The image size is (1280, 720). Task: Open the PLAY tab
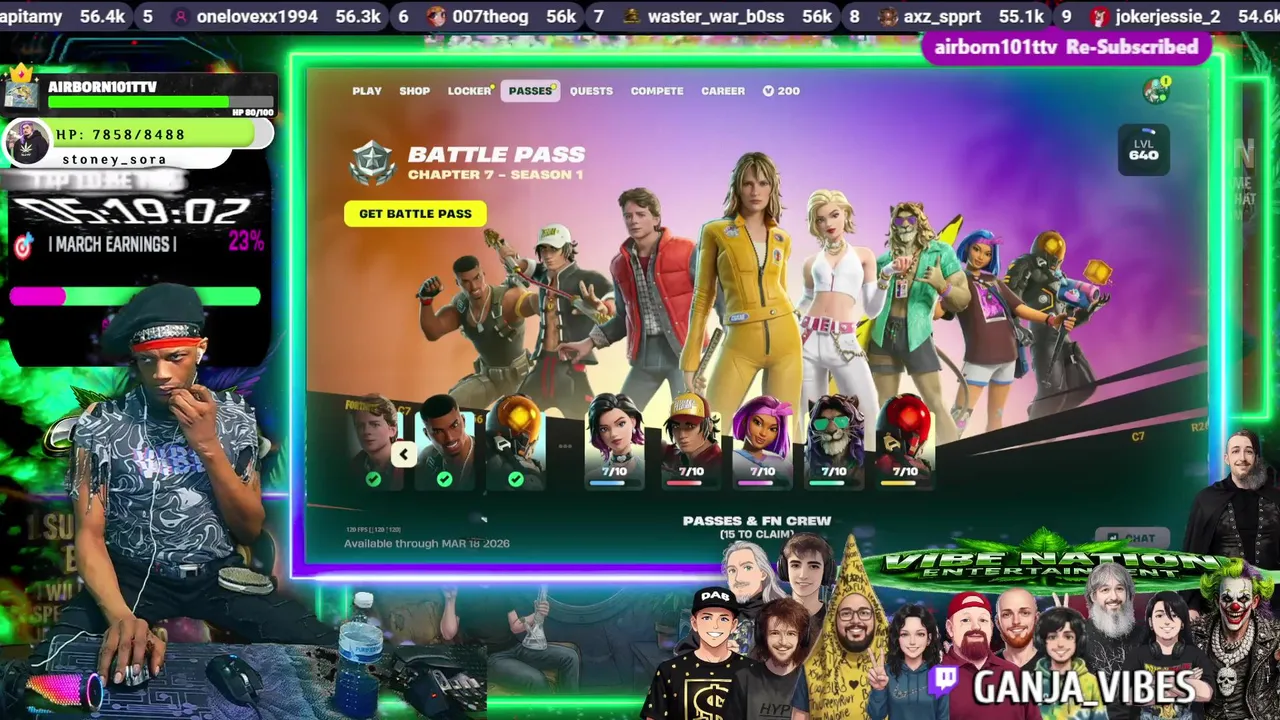tap(367, 91)
